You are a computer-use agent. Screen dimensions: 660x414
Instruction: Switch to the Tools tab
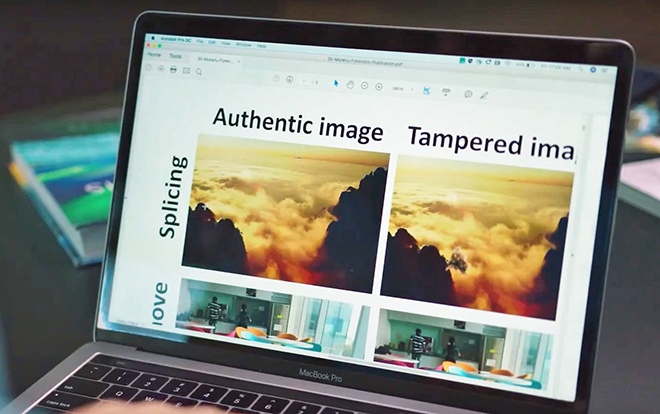pos(175,56)
